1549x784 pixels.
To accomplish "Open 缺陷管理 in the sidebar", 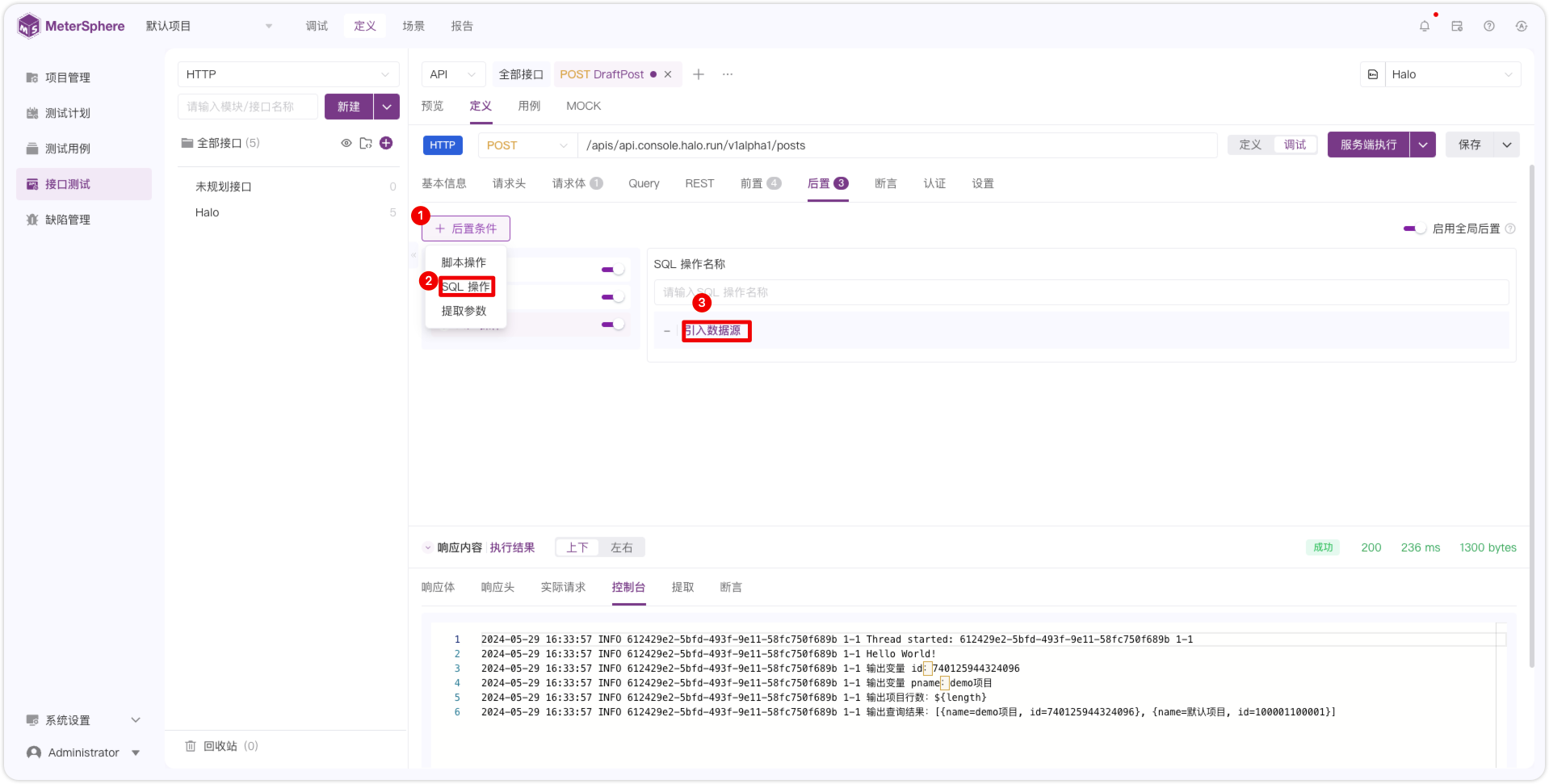I will pos(68,220).
